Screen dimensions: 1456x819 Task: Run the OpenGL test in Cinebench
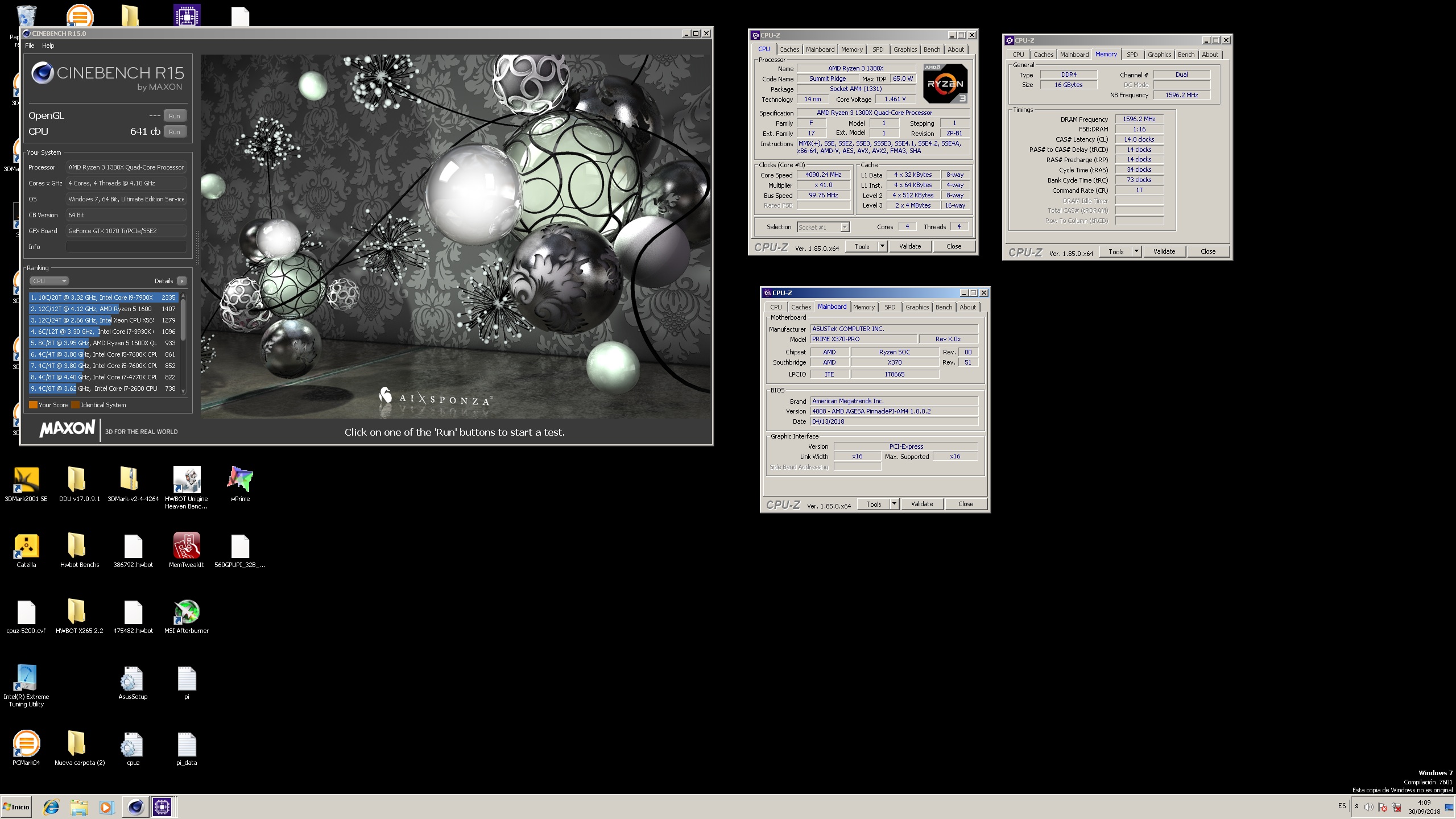coord(175,116)
